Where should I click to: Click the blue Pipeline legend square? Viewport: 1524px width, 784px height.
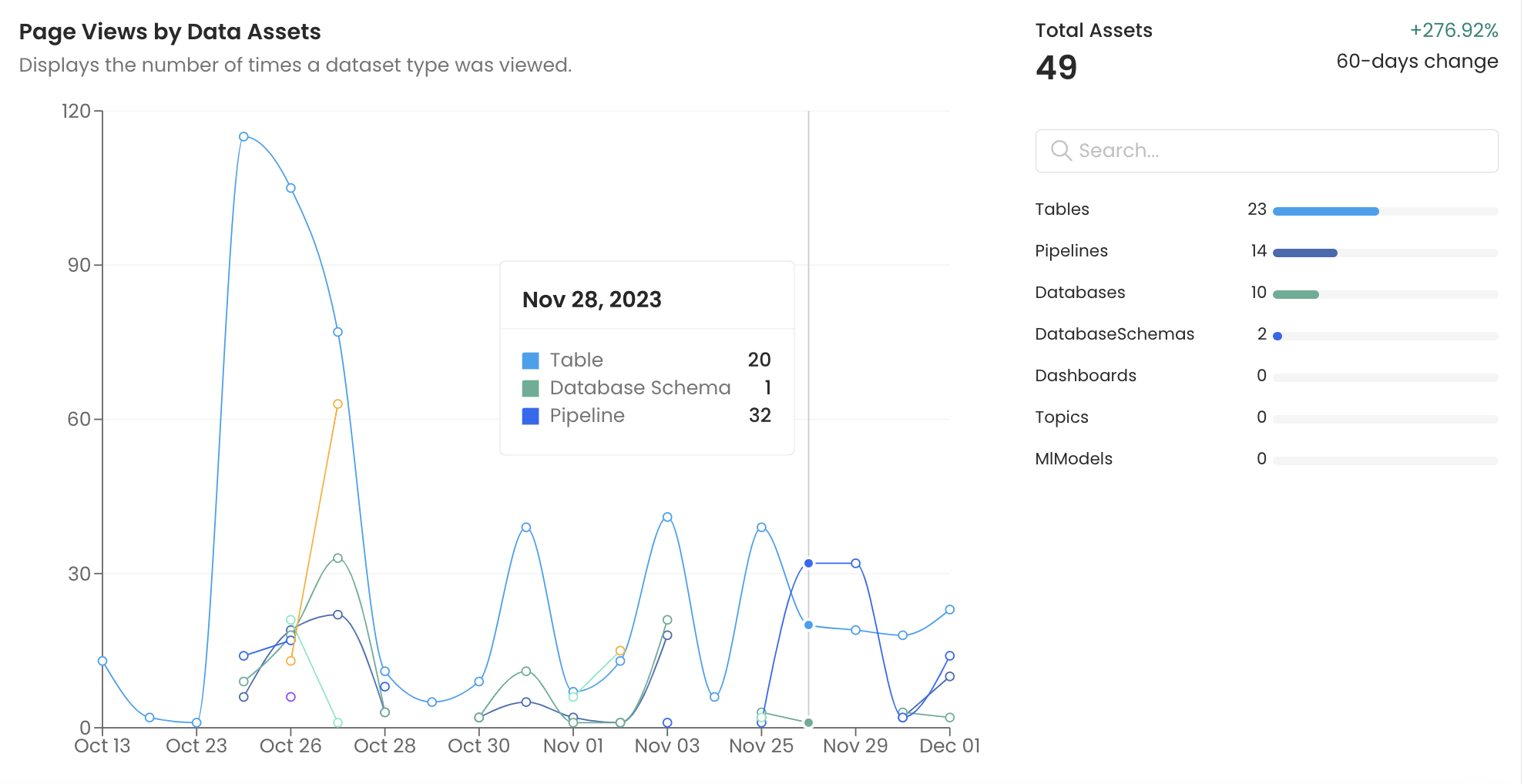pyautogui.click(x=532, y=415)
